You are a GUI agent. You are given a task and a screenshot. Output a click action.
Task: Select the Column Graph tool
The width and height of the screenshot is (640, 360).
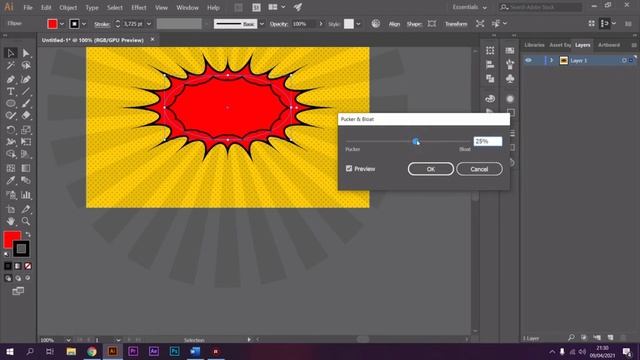[26, 195]
